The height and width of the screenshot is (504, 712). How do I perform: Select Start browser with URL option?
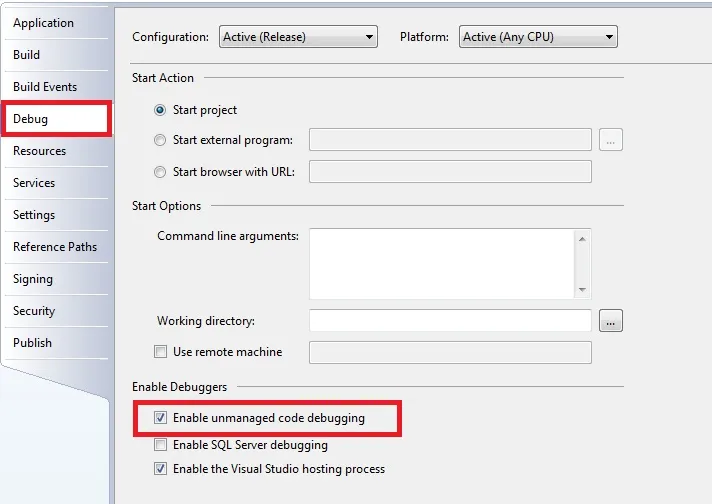coord(161,172)
